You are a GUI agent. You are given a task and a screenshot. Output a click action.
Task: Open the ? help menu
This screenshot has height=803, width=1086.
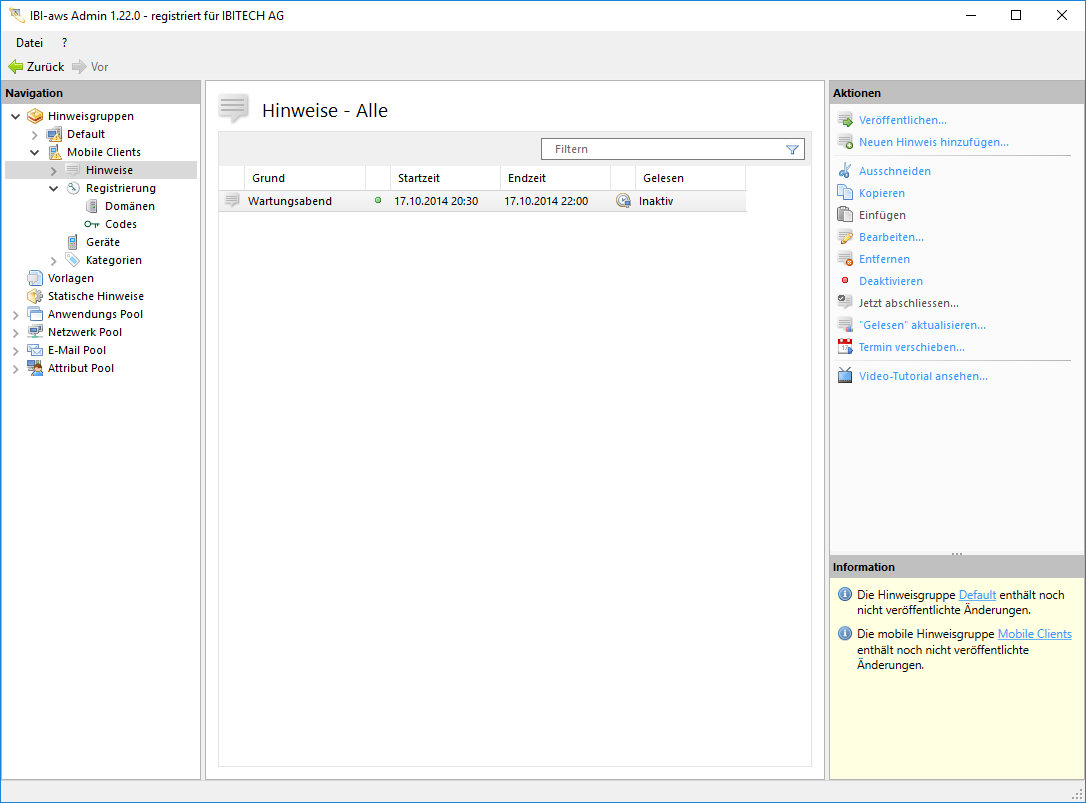tap(65, 43)
